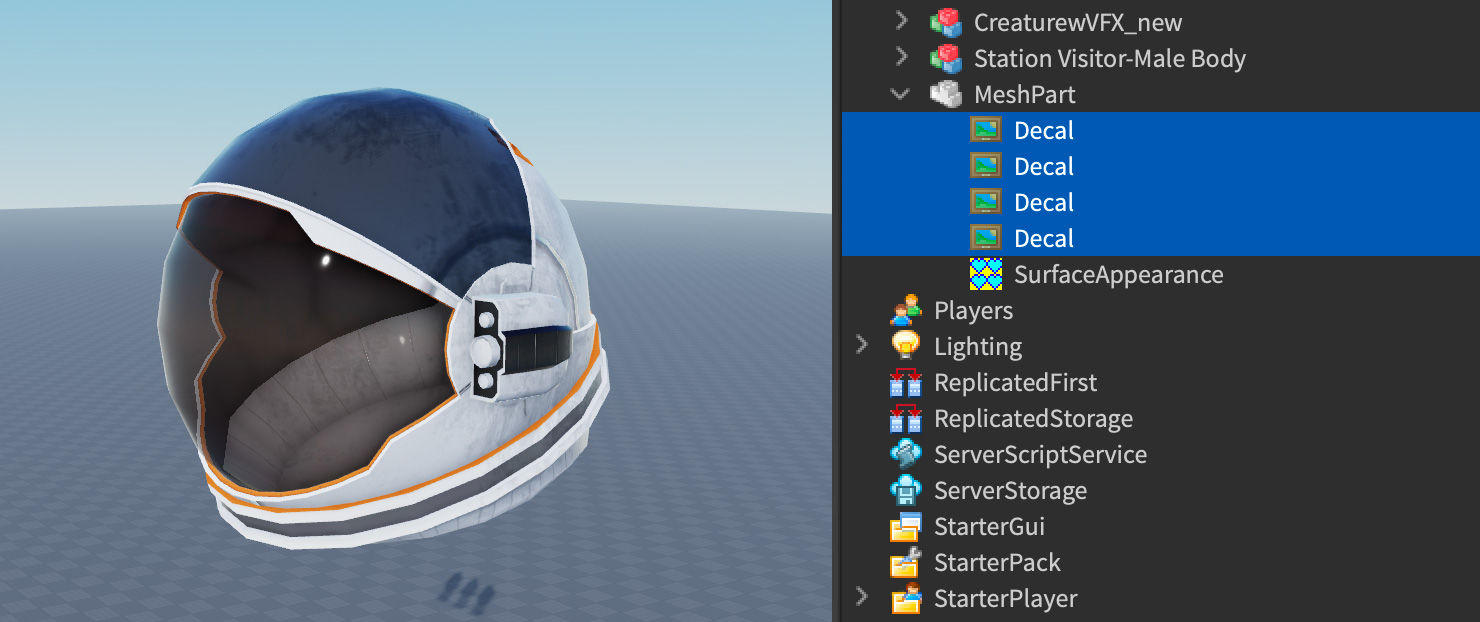Viewport: 1480px width, 622px height.
Task: Click the StarterPack folder icon
Action: 905,562
